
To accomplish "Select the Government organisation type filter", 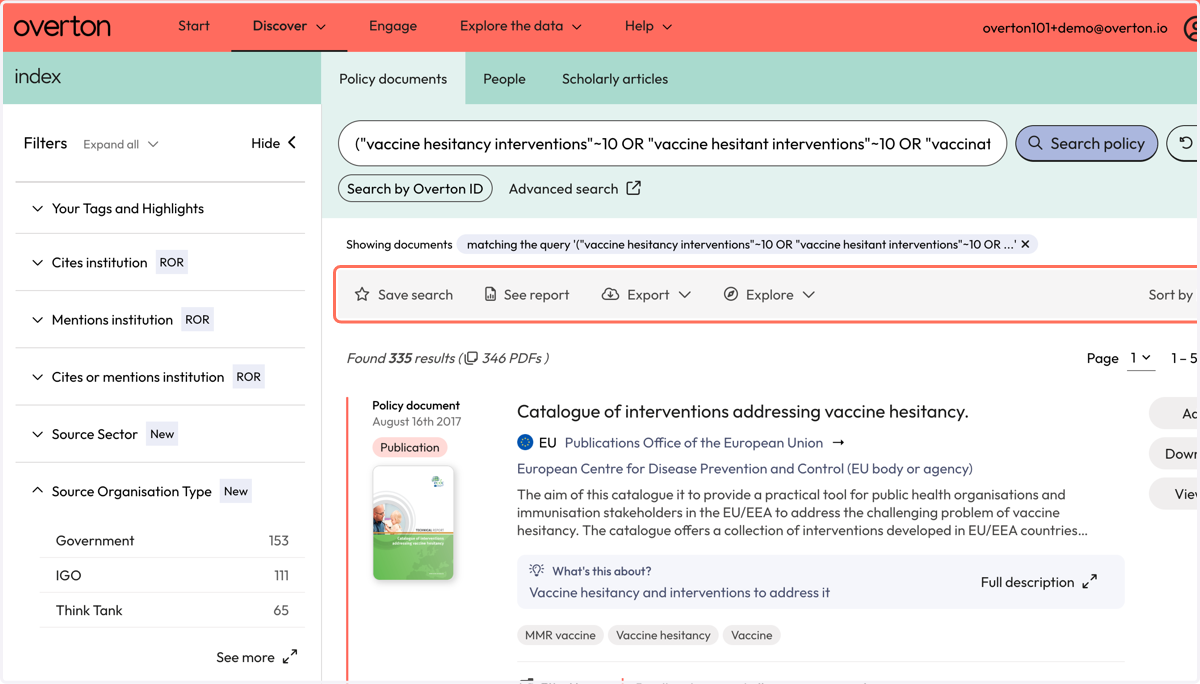I will coord(172,540).
